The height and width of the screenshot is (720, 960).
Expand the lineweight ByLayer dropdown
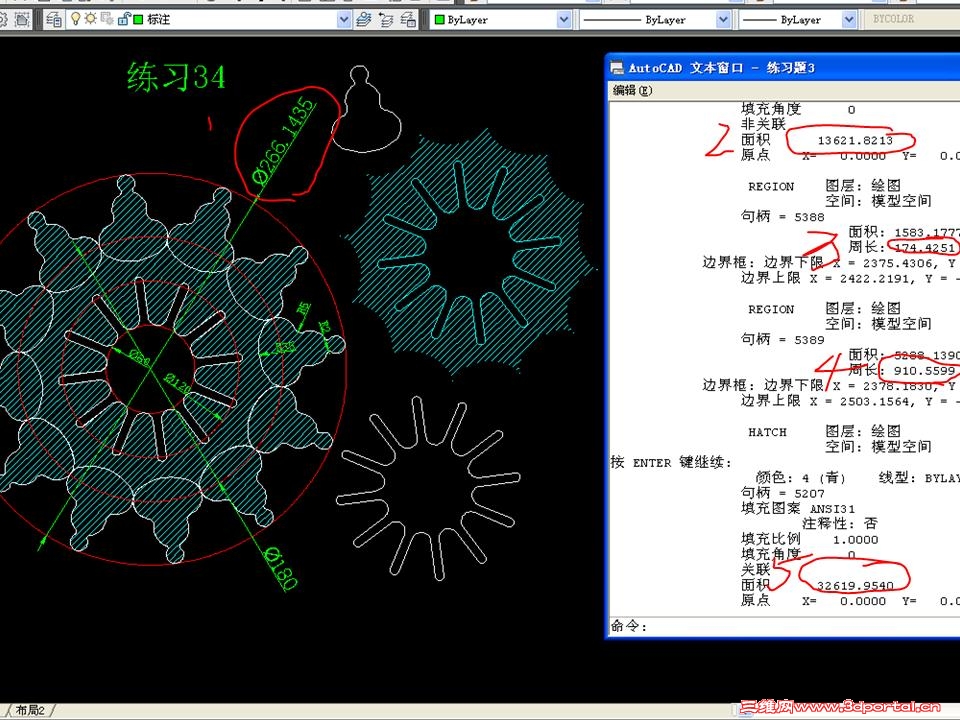click(849, 20)
